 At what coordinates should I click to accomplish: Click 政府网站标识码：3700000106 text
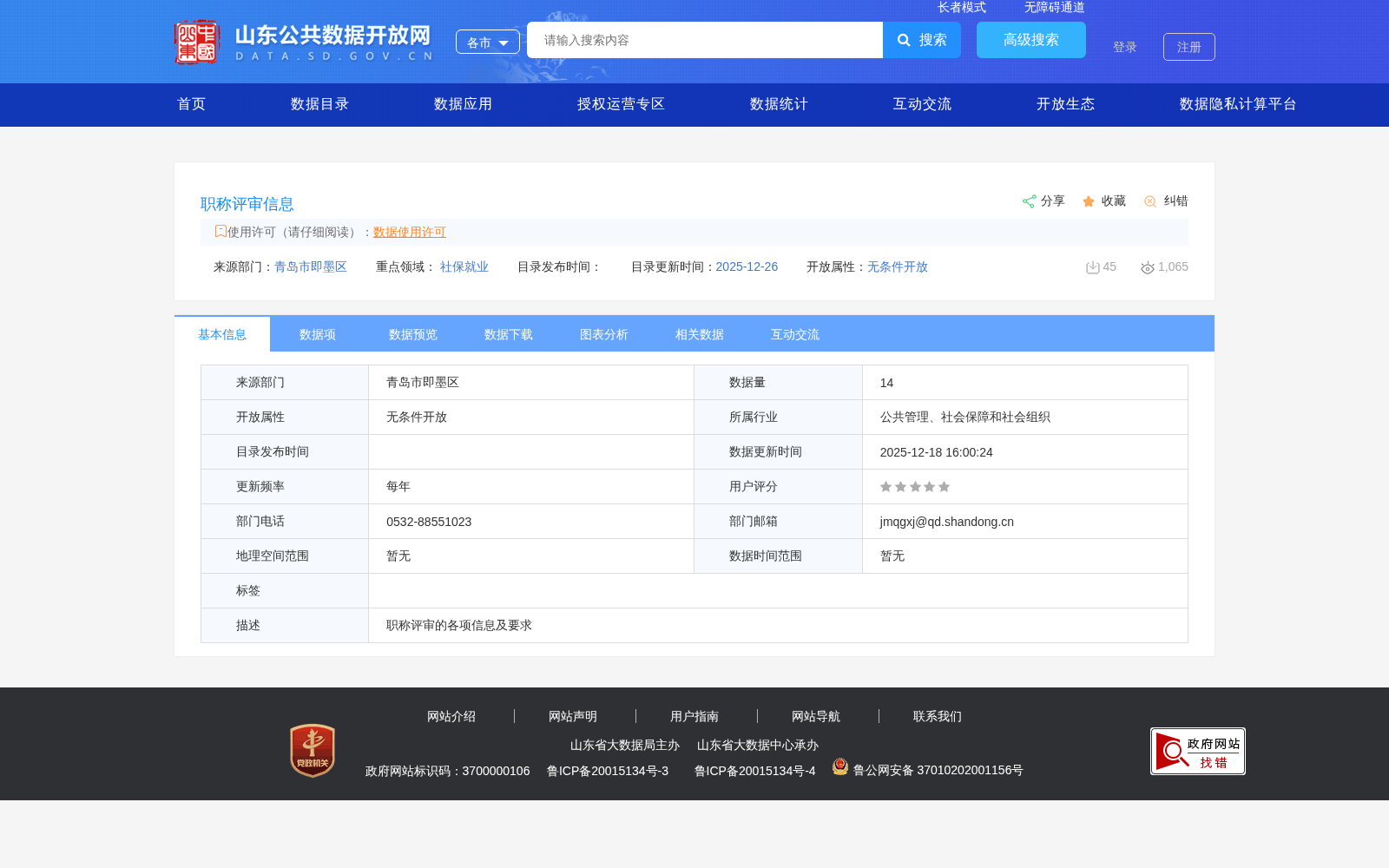[x=448, y=771]
